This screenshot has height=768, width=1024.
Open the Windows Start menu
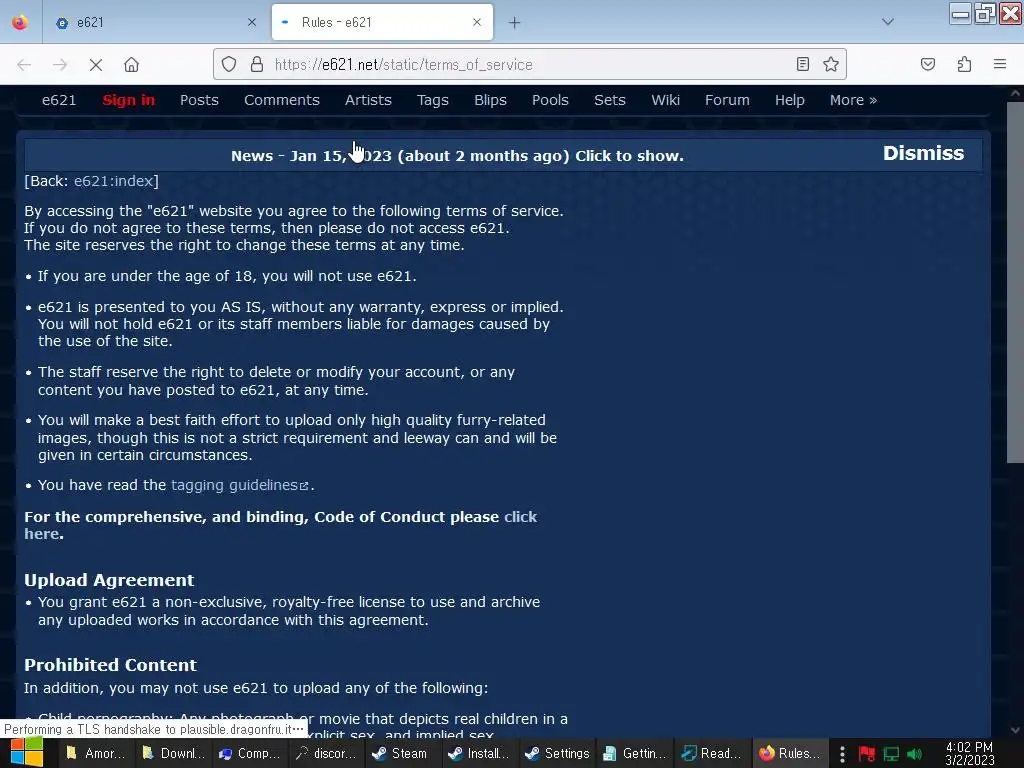point(26,753)
